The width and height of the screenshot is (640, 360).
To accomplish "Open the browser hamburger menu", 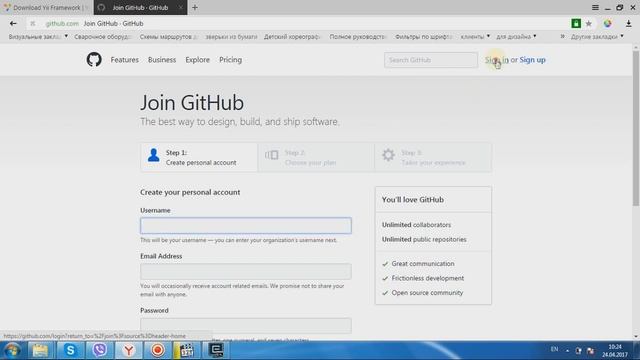I will pos(595,7).
